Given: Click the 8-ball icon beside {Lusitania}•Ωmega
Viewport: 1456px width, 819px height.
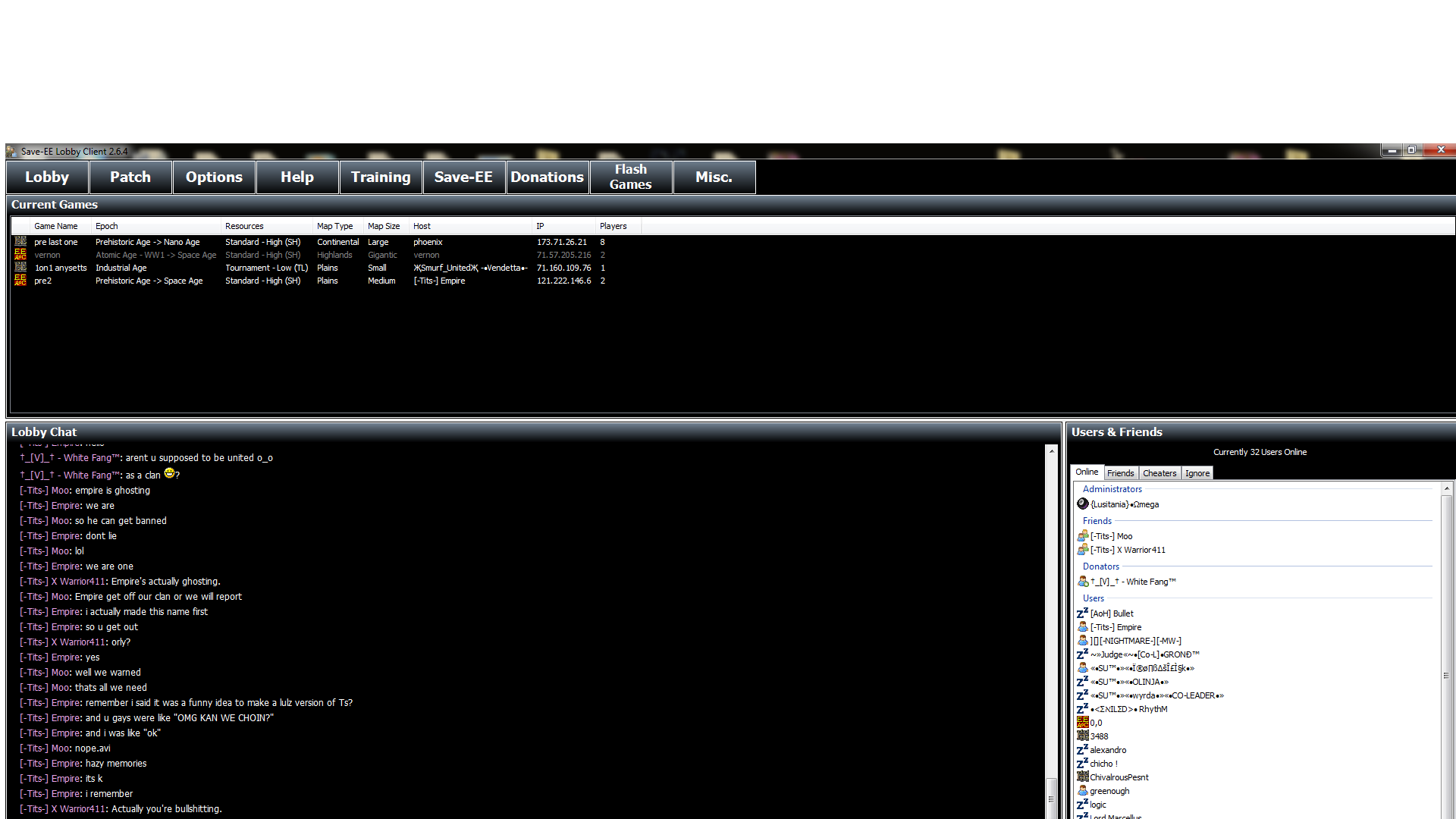Looking at the screenshot, I should pyautogui.click(x=1083, y=504).
